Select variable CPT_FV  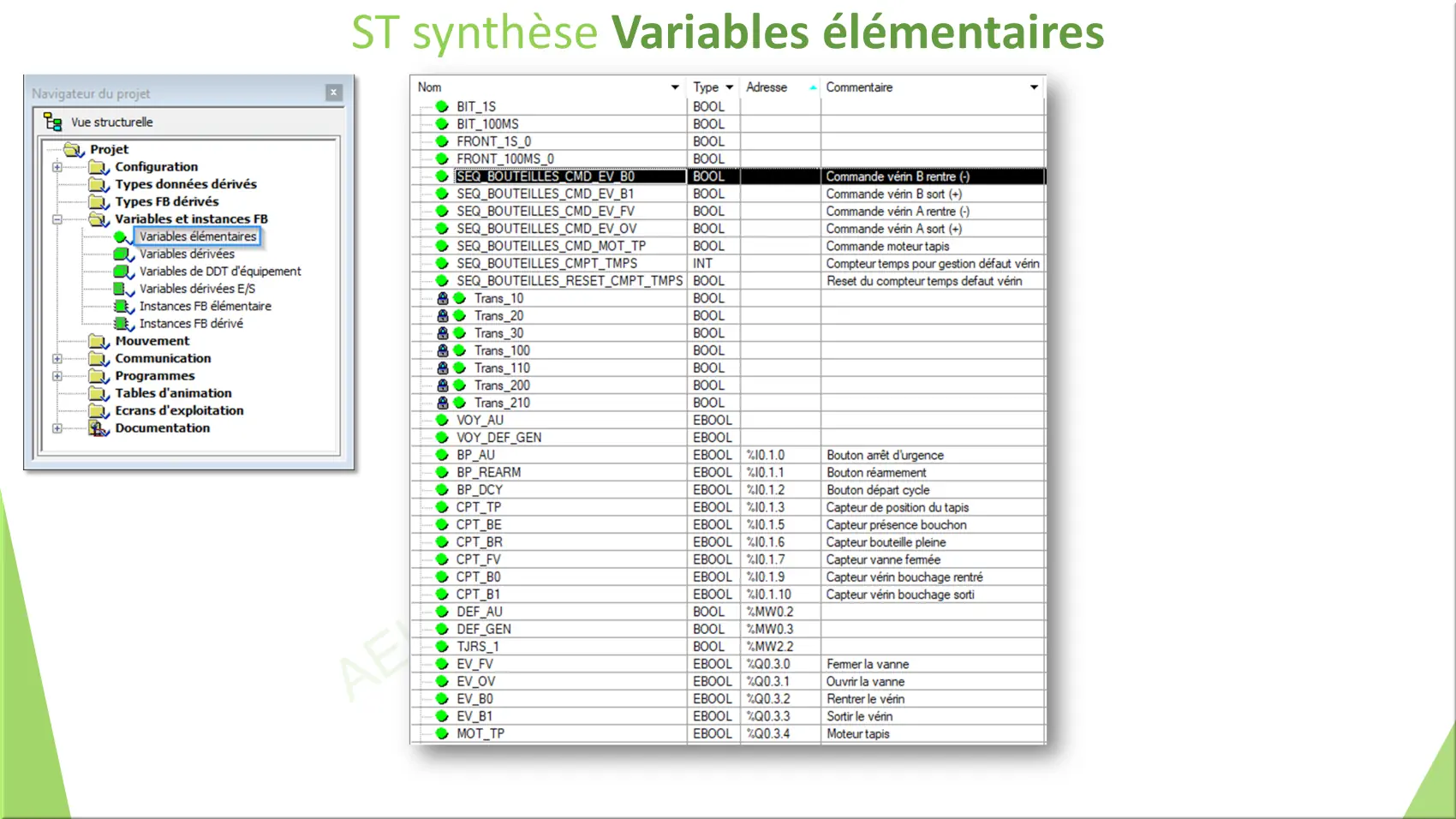click(x=478, y=559)
